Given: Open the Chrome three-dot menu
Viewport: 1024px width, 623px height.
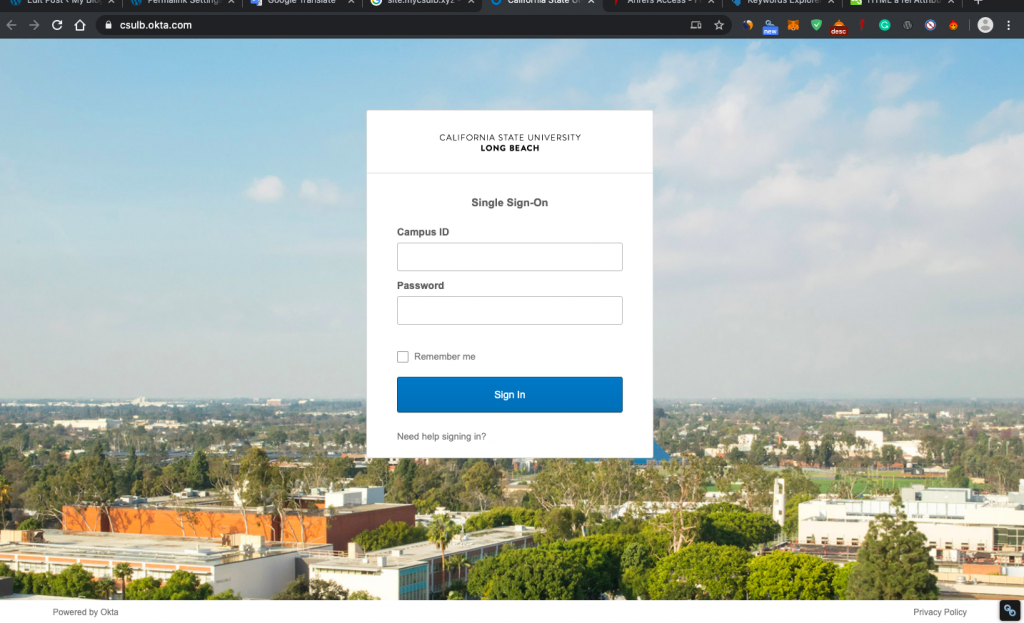Looking at the screenshot, I should [x=1008, y=25].
